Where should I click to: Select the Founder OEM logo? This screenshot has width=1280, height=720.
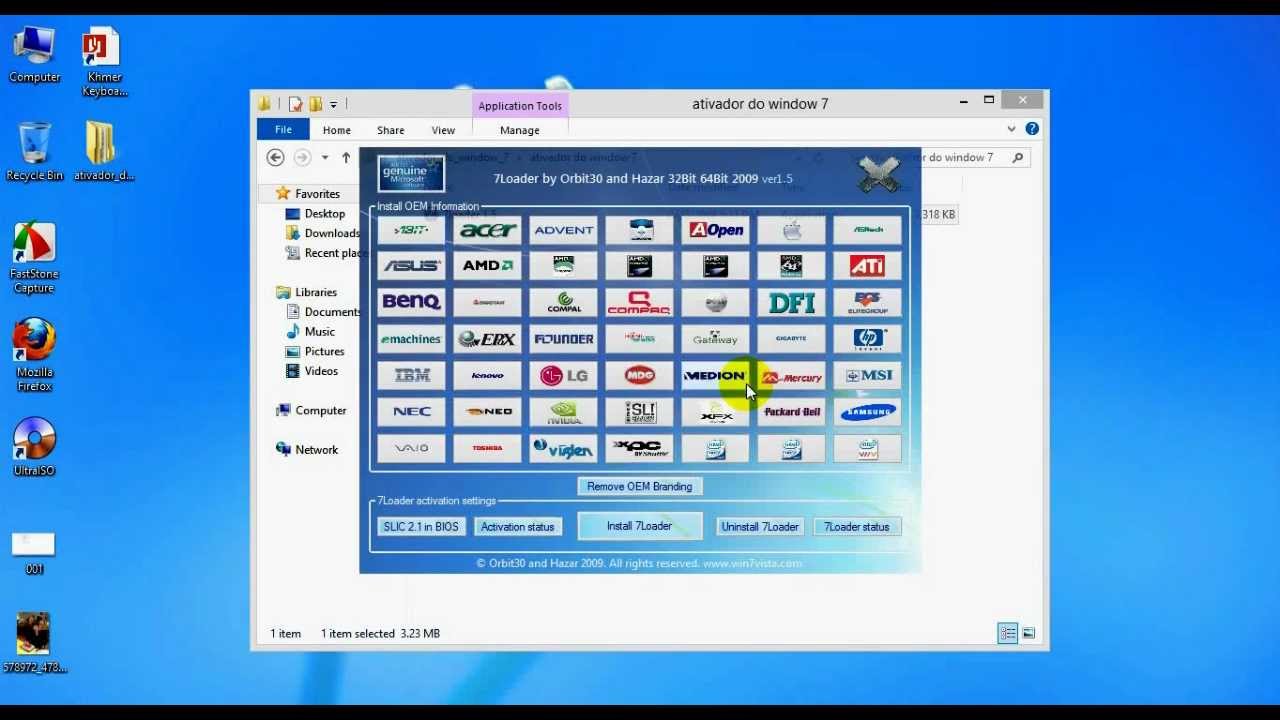(564, 339)
